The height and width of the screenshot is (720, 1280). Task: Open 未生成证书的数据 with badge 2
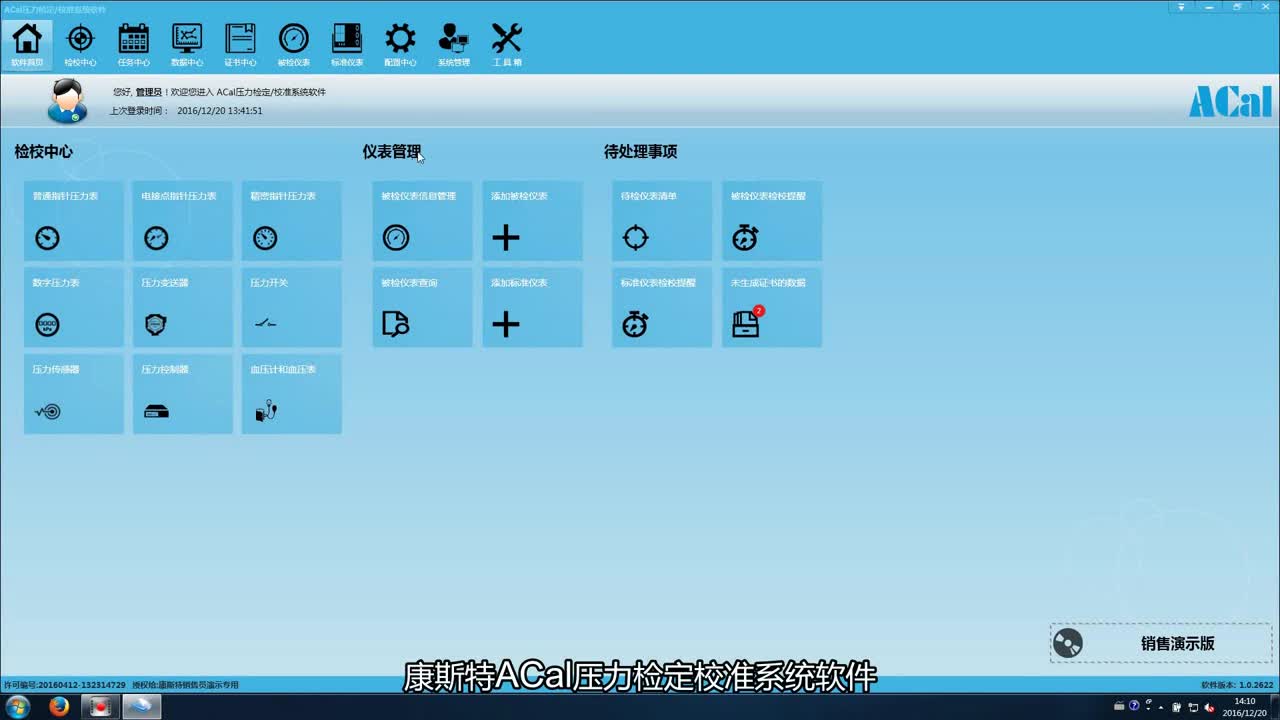click(771, 307)
